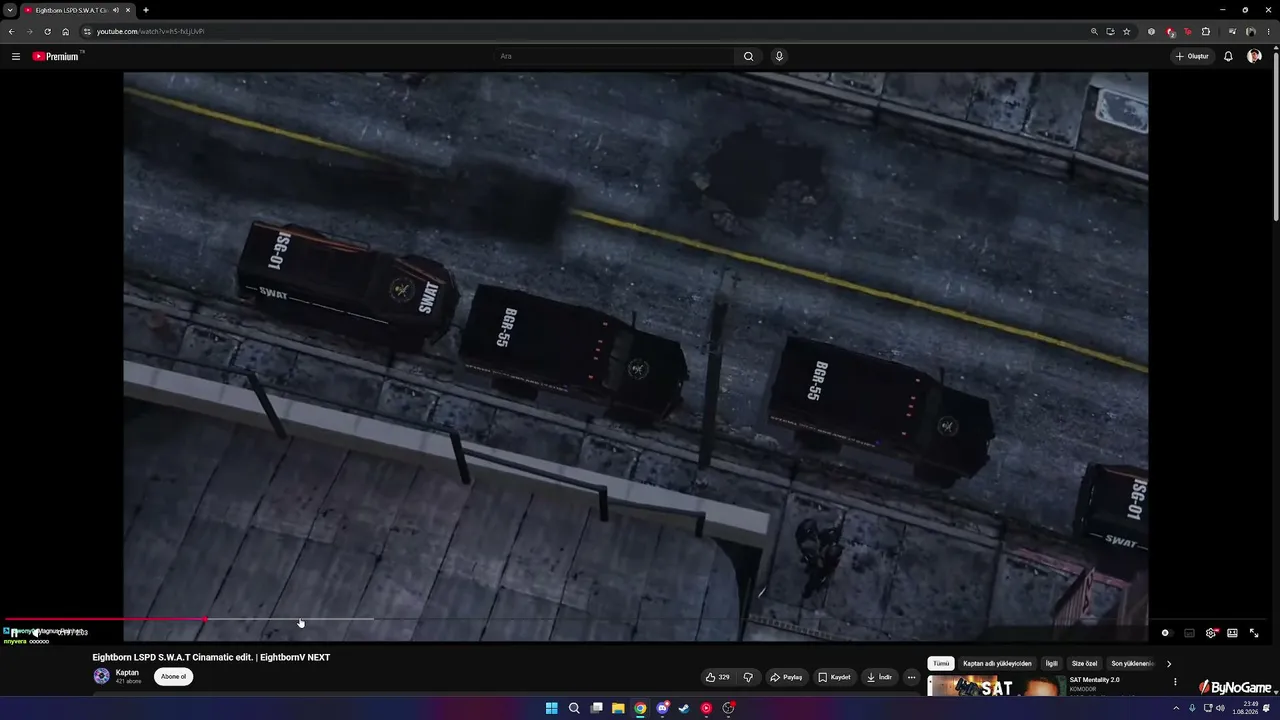Image resolution: width=1280 pixels, height=720 pixels.
Task: Open File Explorer from taskbar
Action: [x=618, y=708]
